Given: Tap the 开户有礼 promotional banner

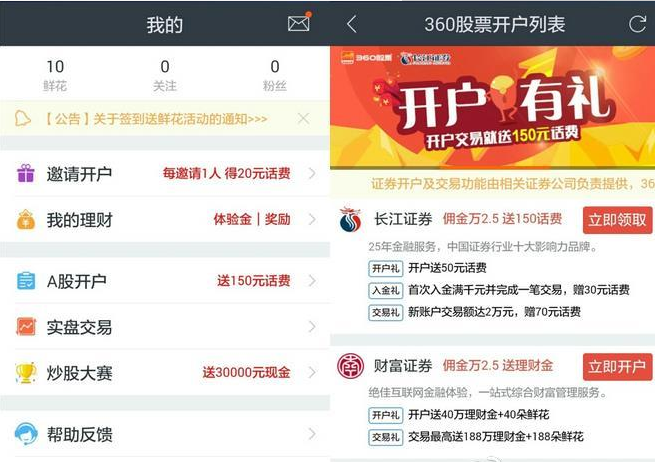Looking at the screenshot, I should point(493,107).
